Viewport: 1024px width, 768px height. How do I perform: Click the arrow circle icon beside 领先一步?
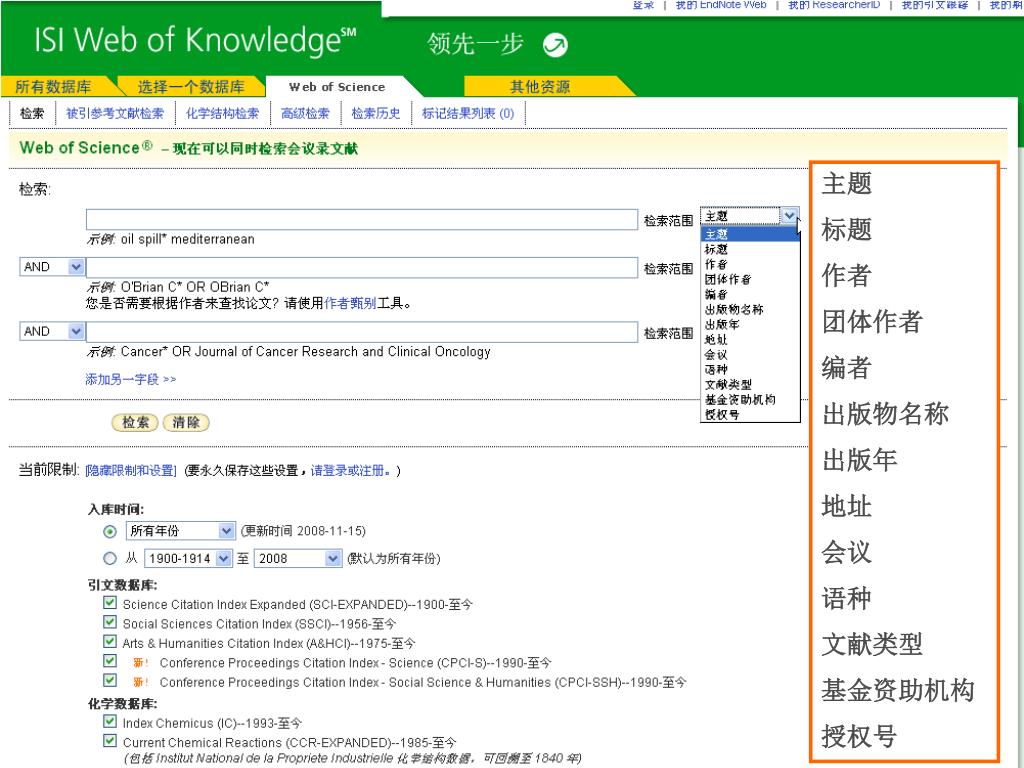555,44
